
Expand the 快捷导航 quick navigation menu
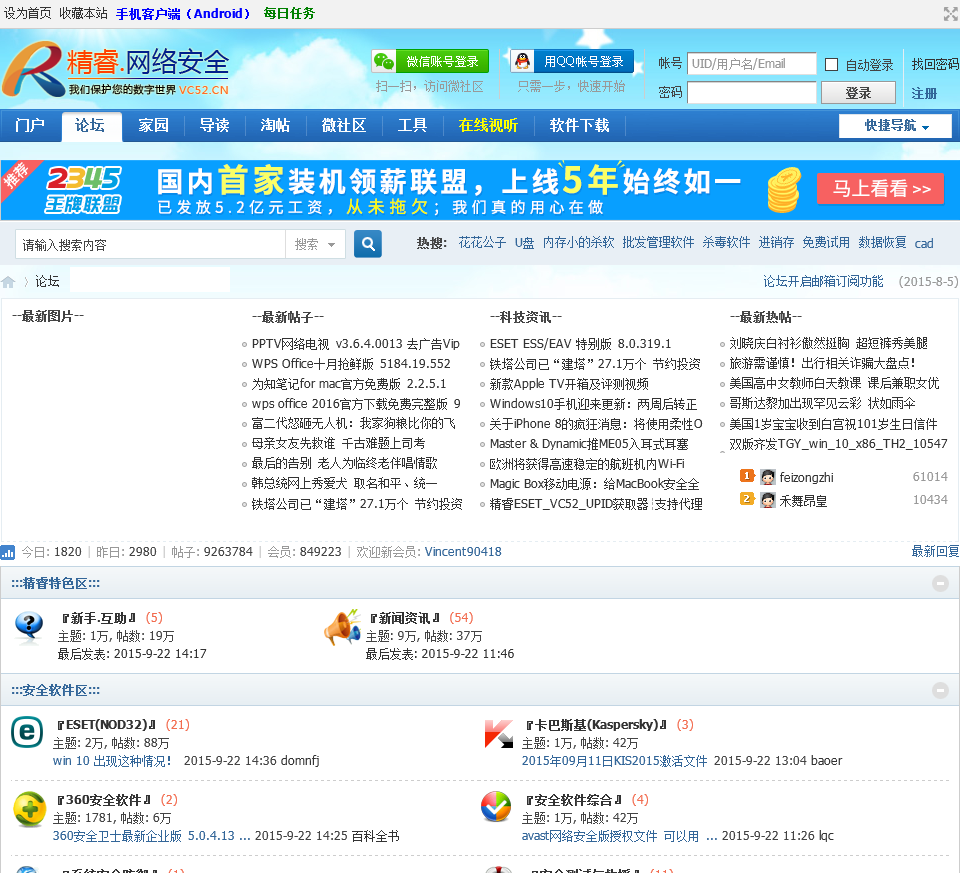tap(896, 126)
